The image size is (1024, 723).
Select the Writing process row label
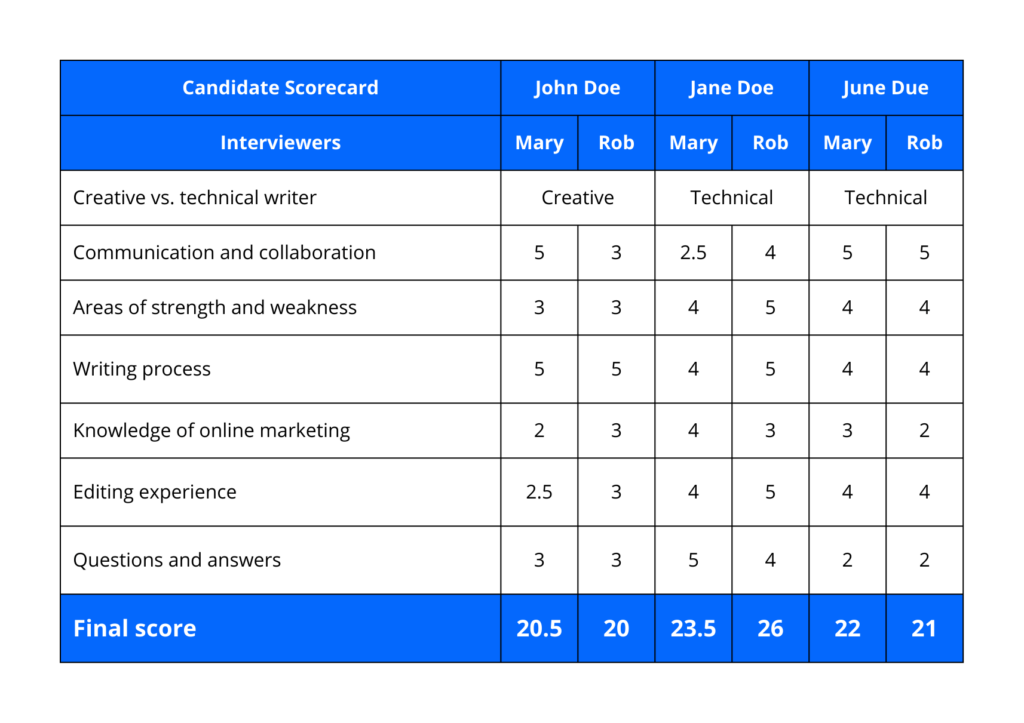pyautogui.click(x=142, y=369)
